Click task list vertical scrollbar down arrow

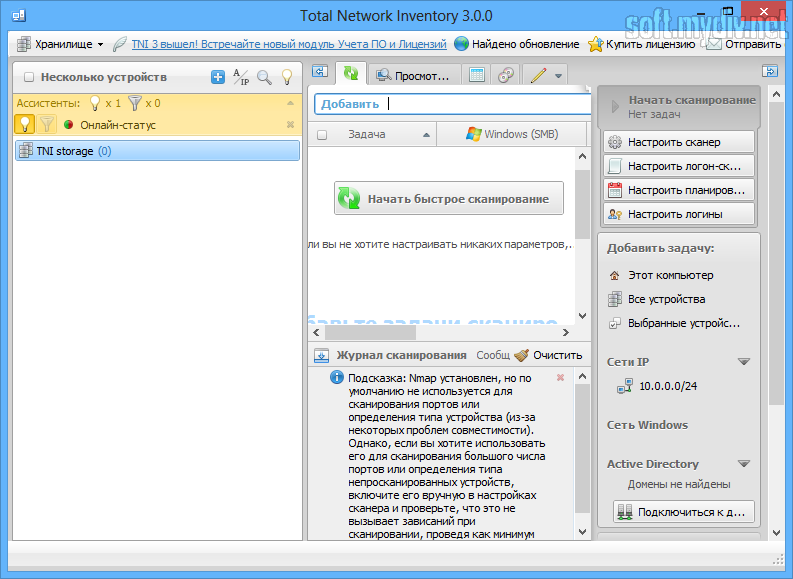[583, 316]
